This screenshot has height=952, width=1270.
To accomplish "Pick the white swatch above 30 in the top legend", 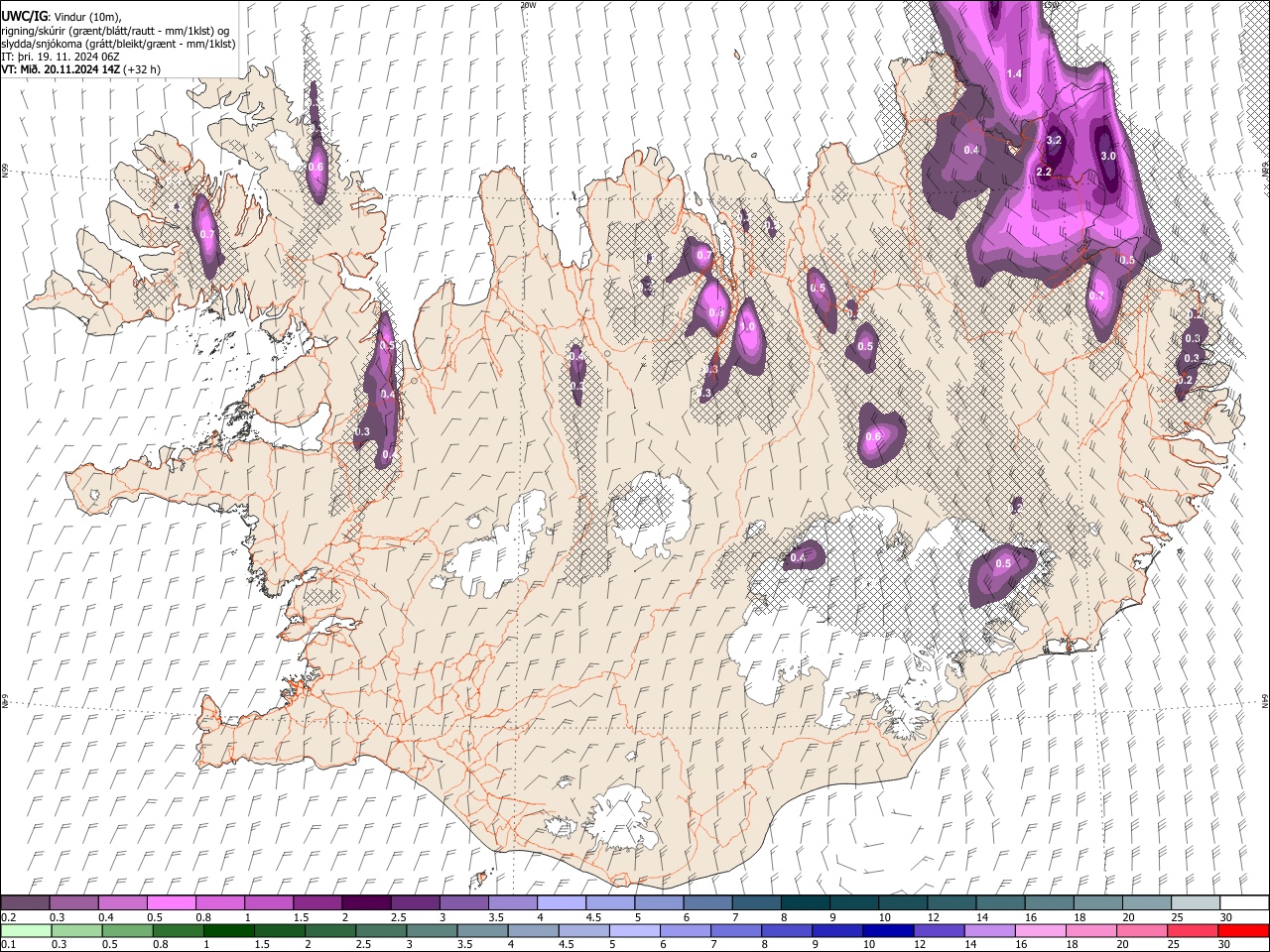I will click(x=1244, y=903).
